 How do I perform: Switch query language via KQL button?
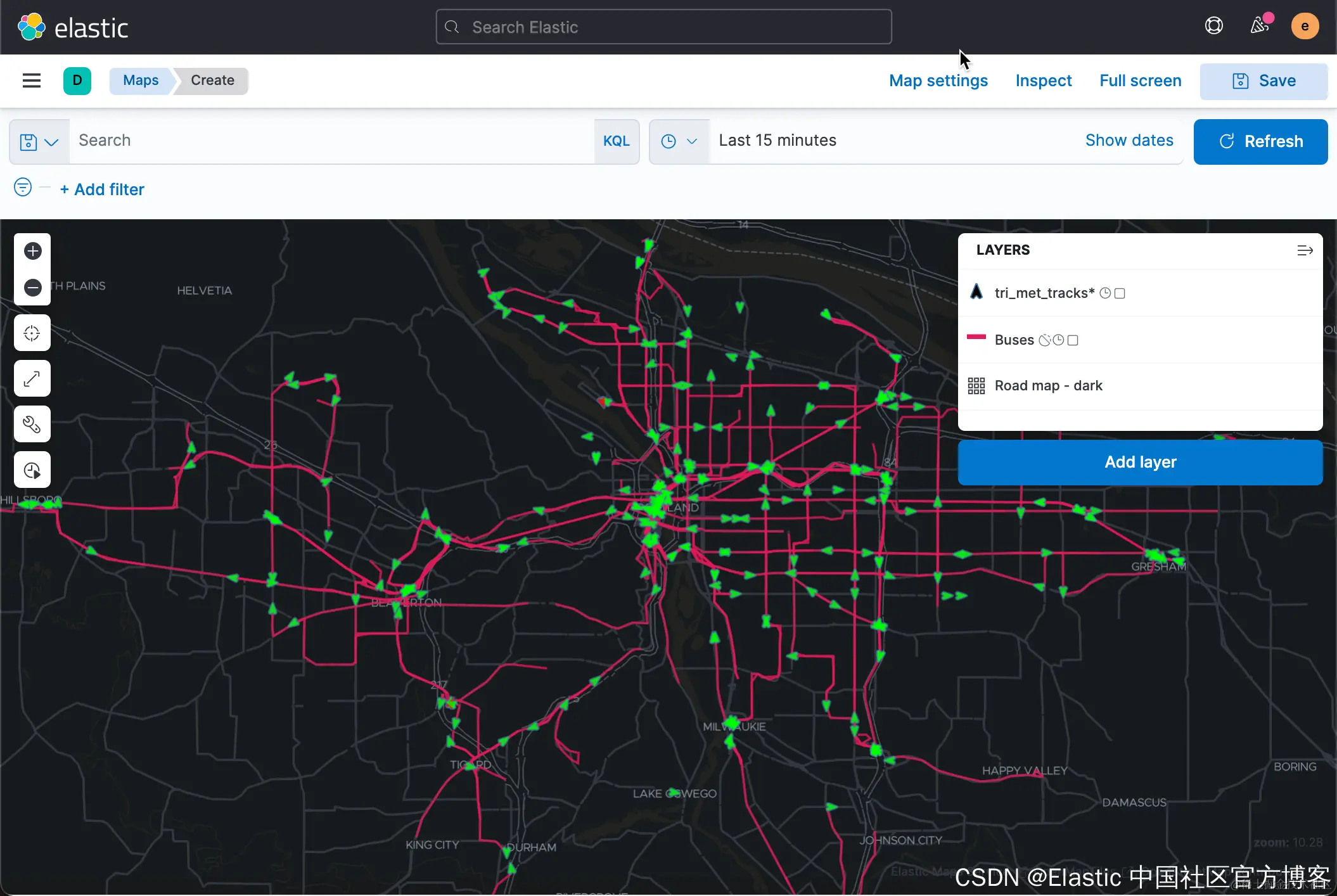(616, 141)
